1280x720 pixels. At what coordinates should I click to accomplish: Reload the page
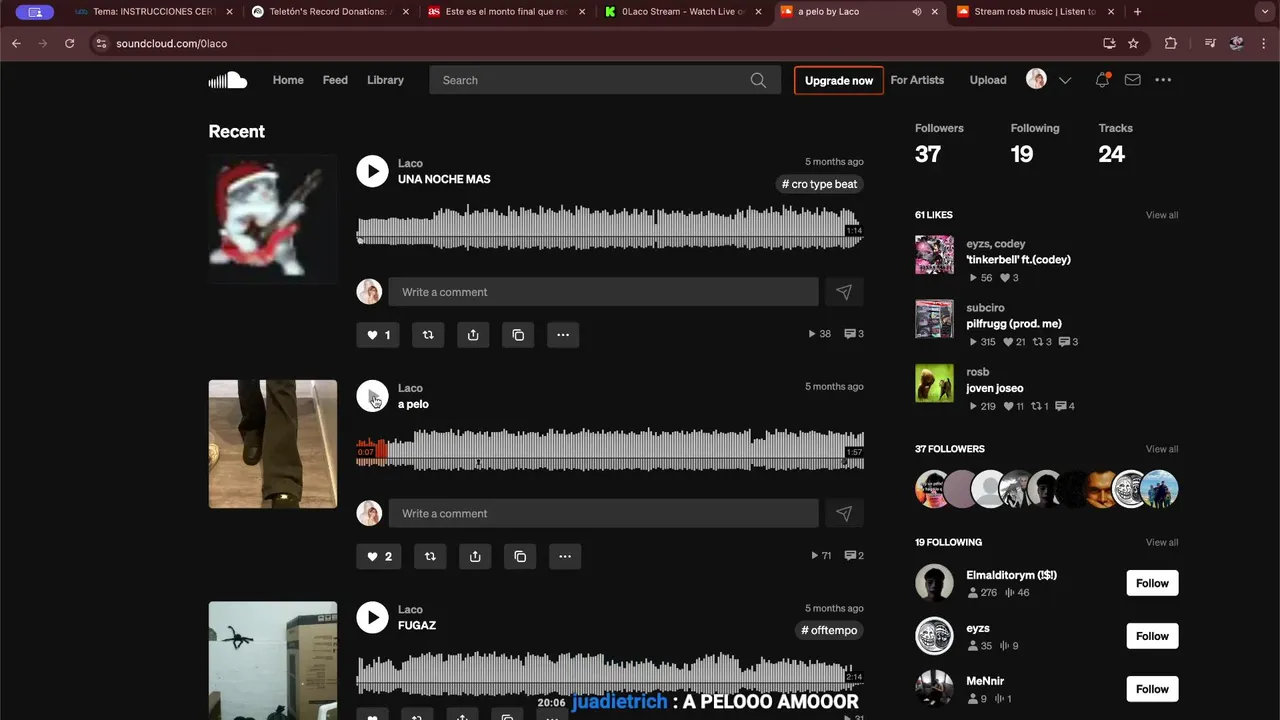(x=69, y=44)
